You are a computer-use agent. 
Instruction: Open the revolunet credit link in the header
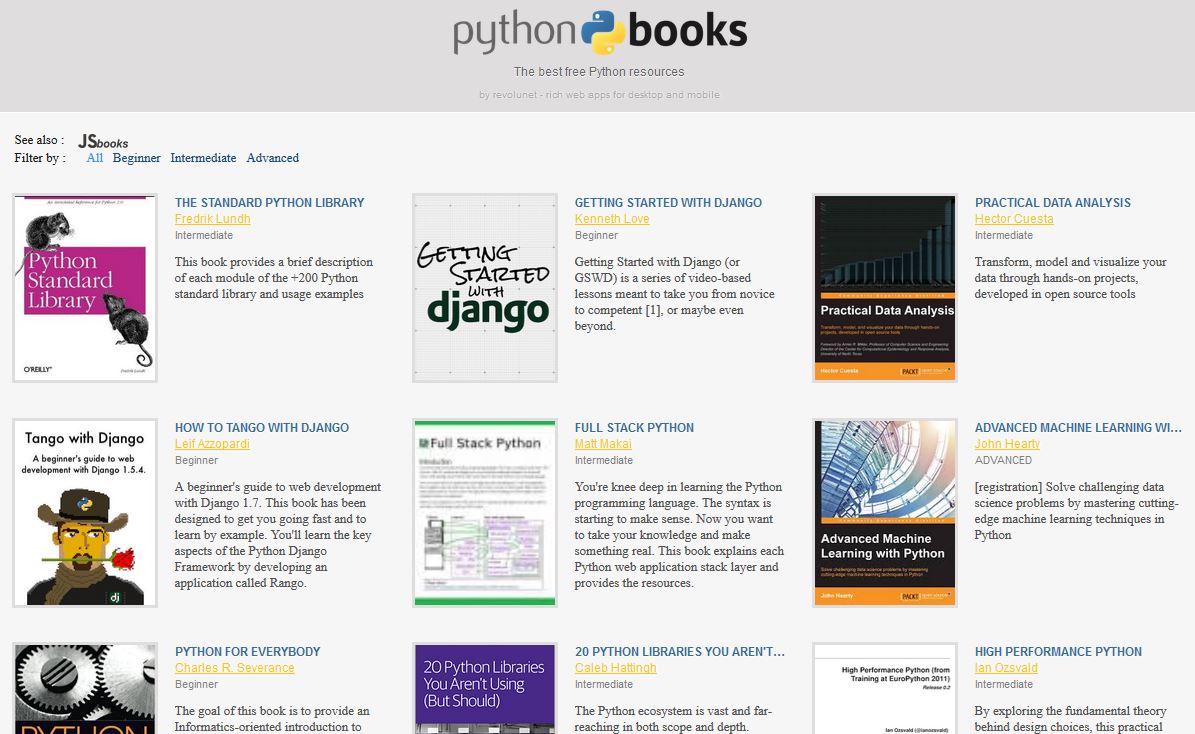pos(599,95)
